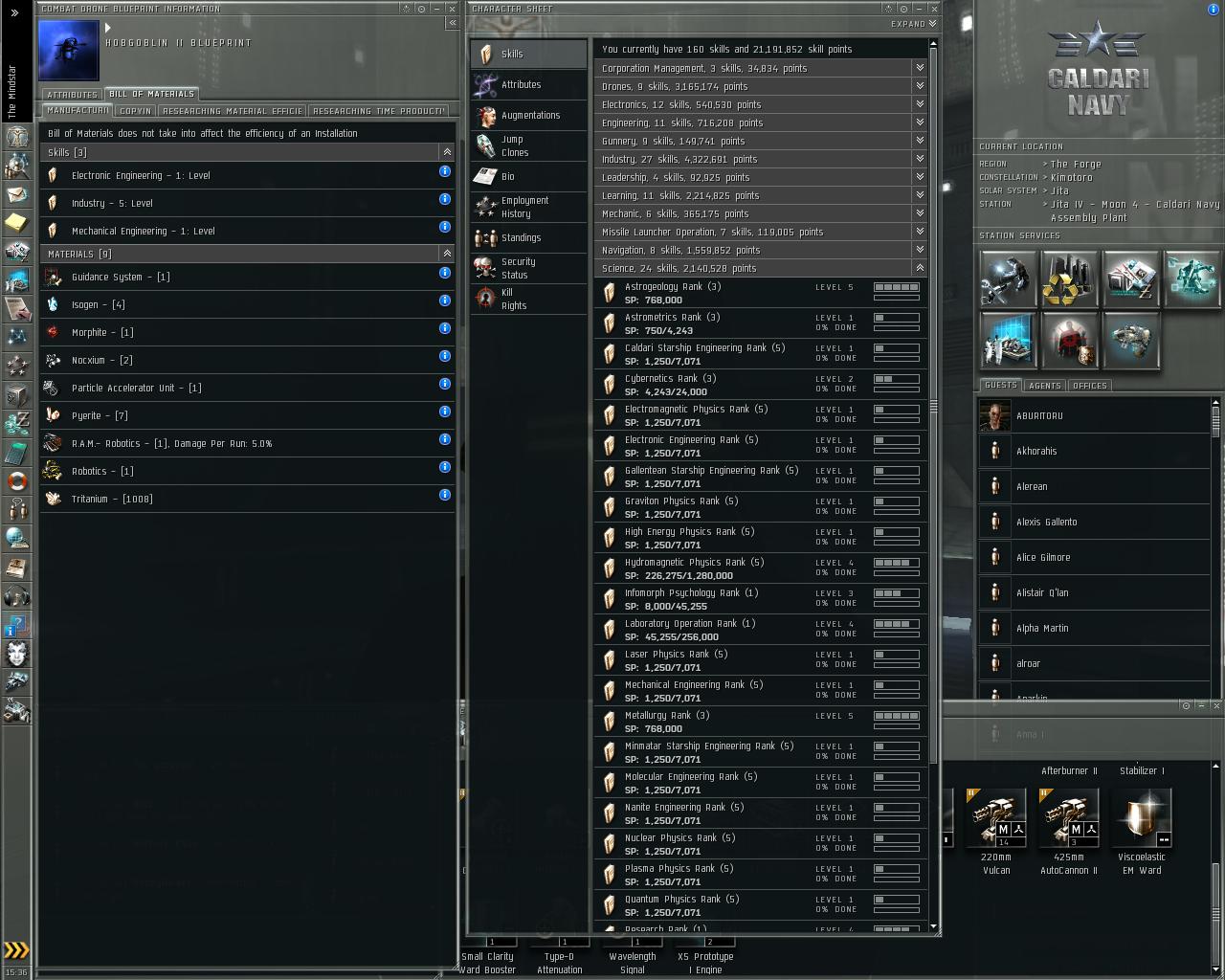1225x980 pixels.
Task: Select the Hydromagnetic Physics skill row
Action: [x=761, y=568]
